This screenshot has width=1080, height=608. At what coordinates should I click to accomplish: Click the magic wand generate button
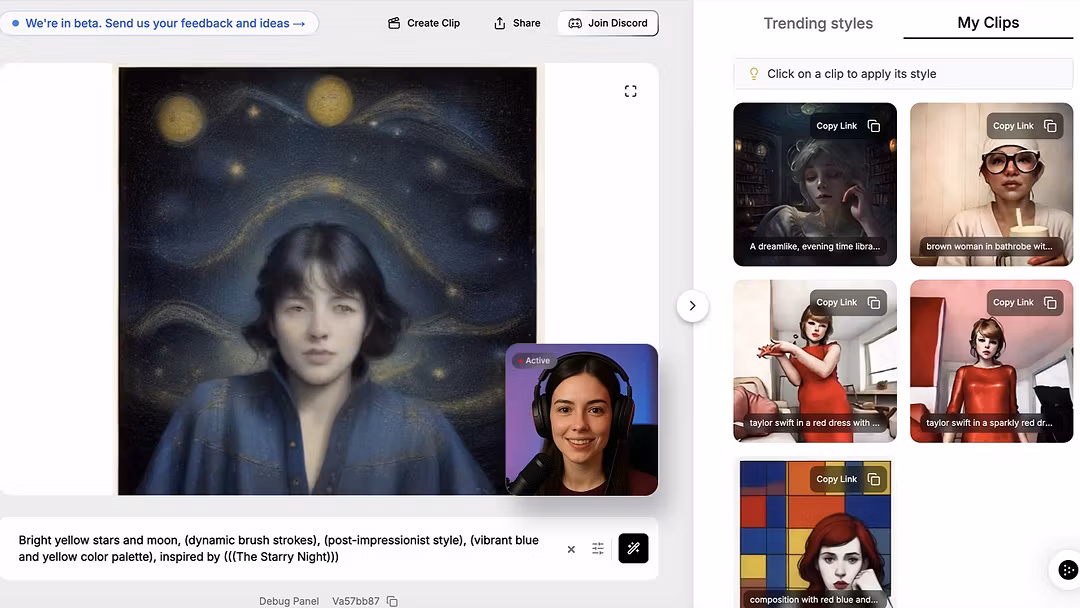[x=633, y=548]
